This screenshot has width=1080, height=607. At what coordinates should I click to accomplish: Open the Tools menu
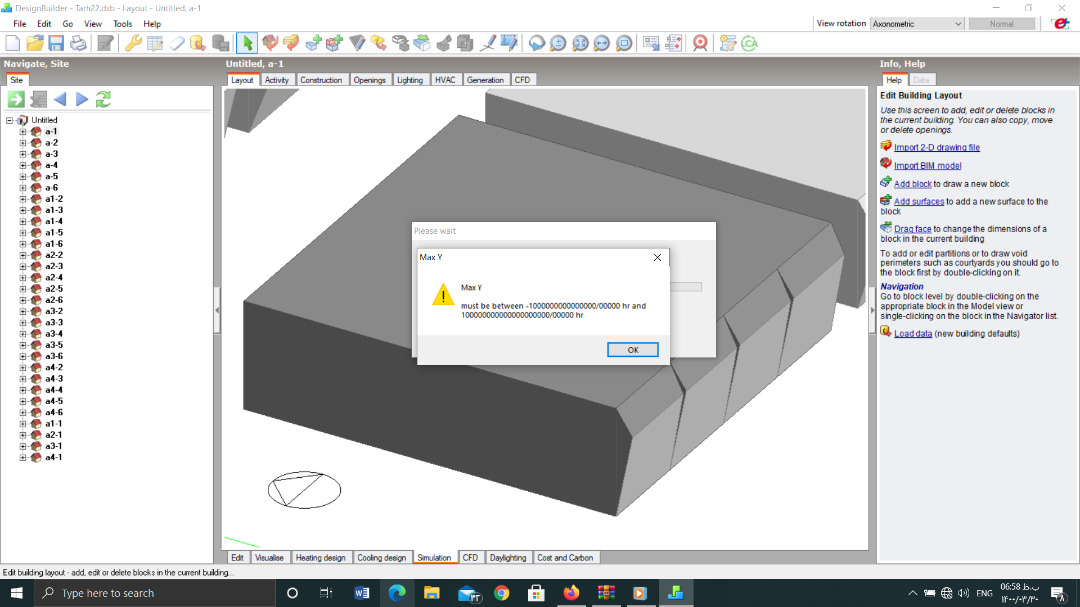pos(123,23)
